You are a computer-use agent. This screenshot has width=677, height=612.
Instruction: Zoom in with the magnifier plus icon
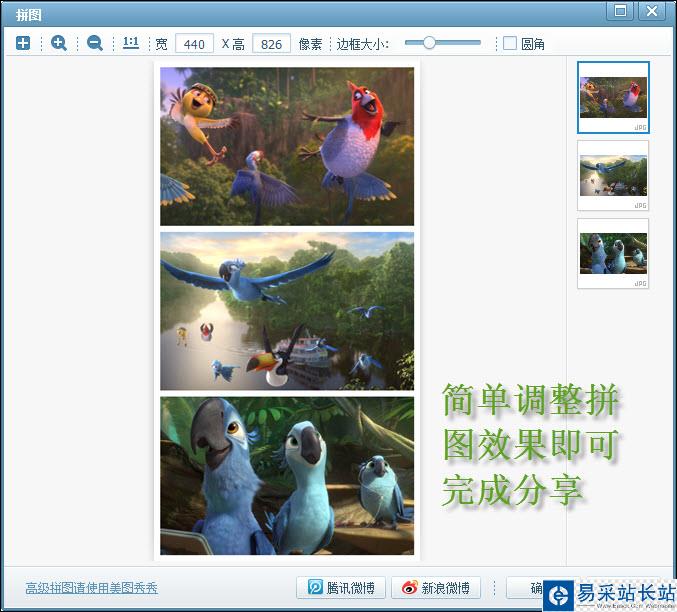point(59,43)
